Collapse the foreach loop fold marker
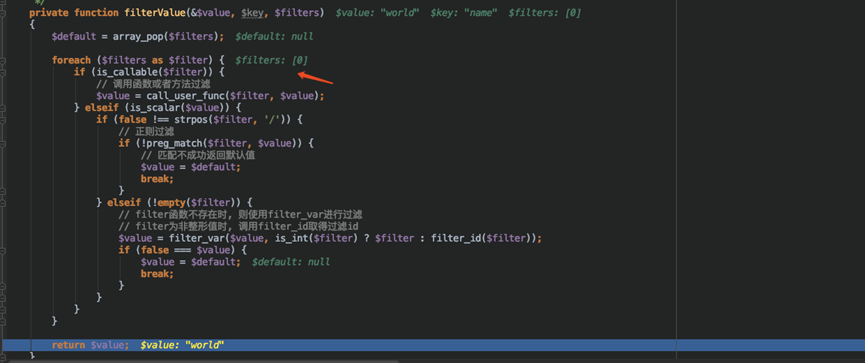 pyautogui.click(x=3, y=60)
